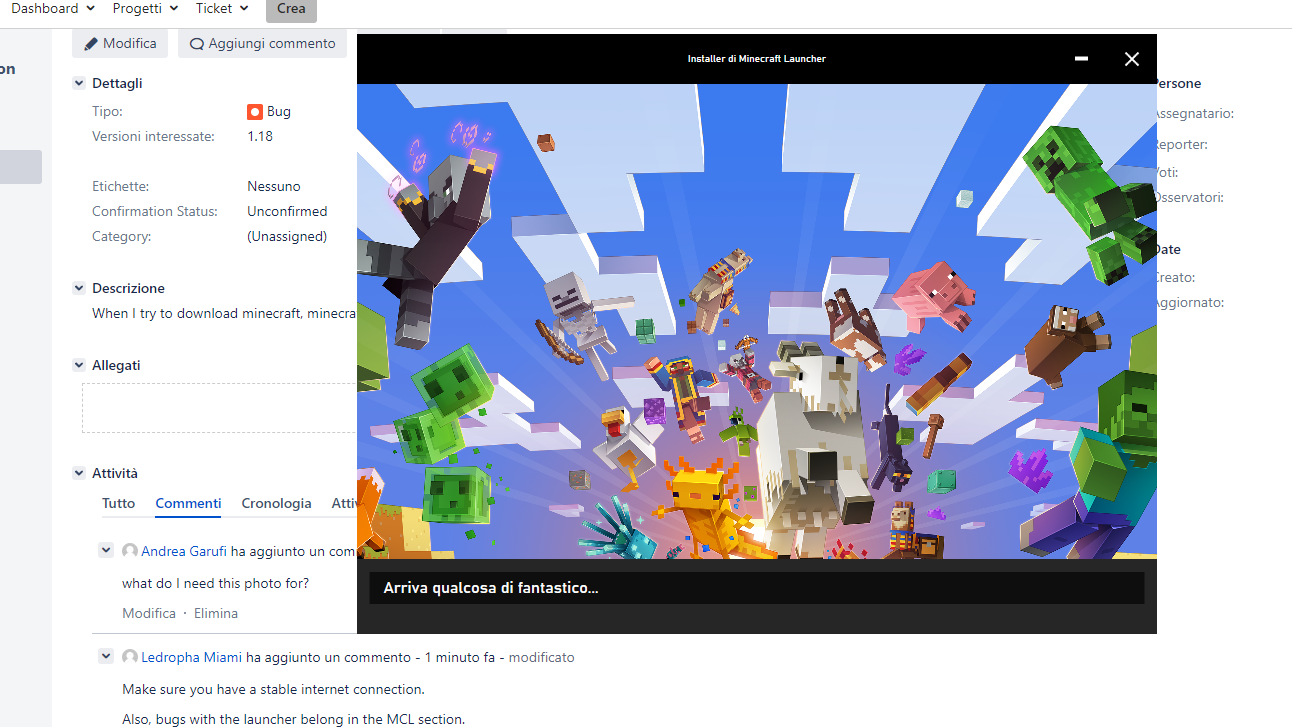Click Ledropha Miami's avatar icon

point(130,657)
